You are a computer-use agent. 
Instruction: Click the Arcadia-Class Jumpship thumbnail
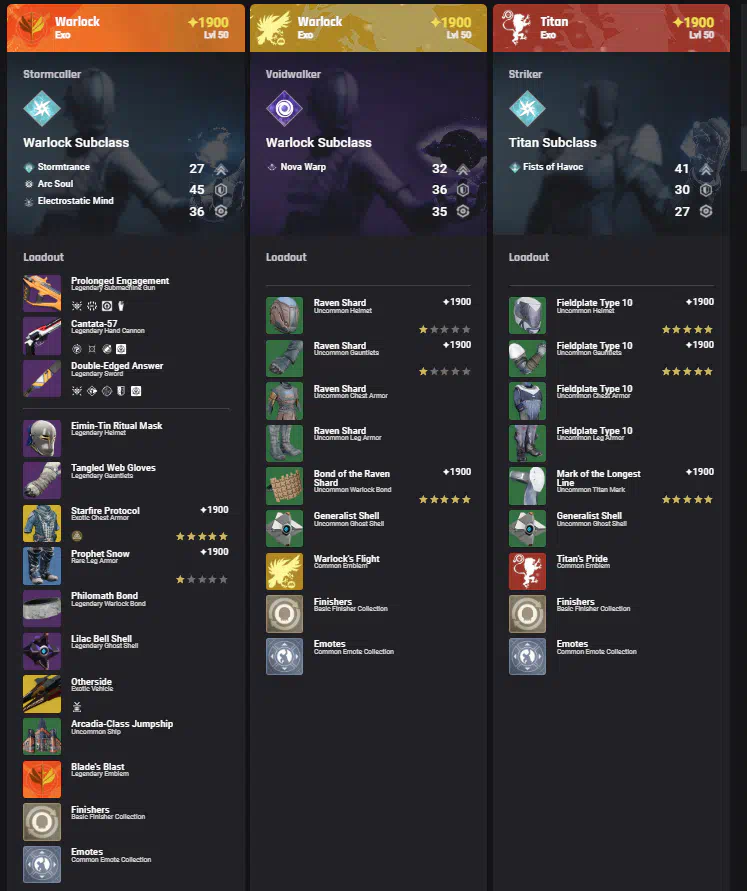(x=42, y=736)
